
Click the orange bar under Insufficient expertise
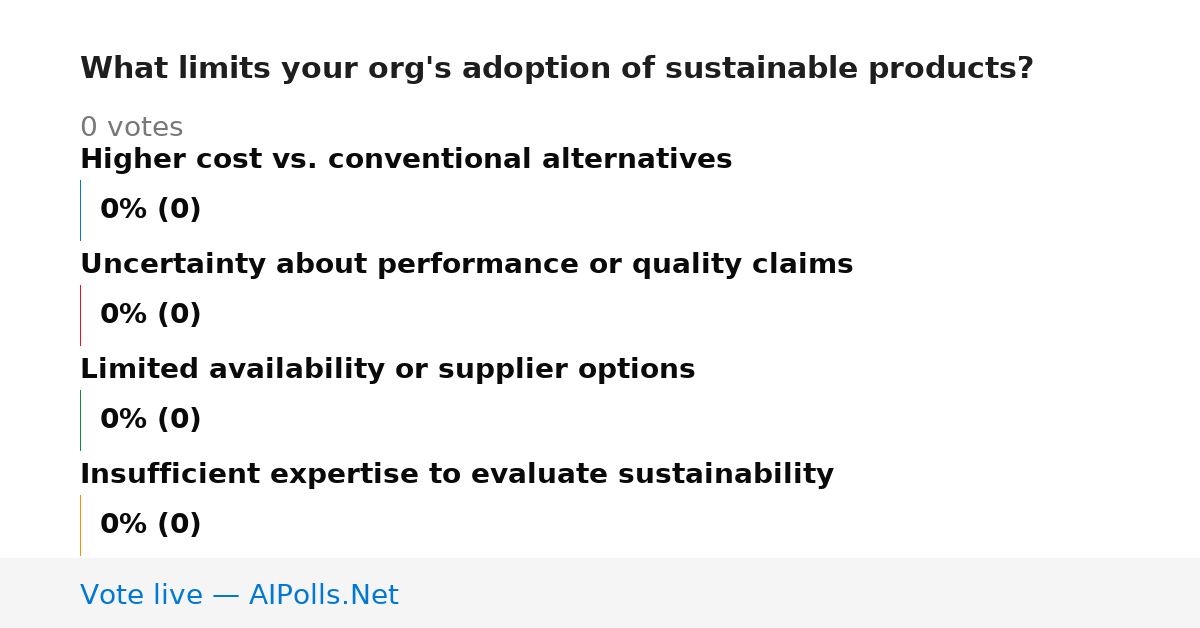tap(80, 525)
